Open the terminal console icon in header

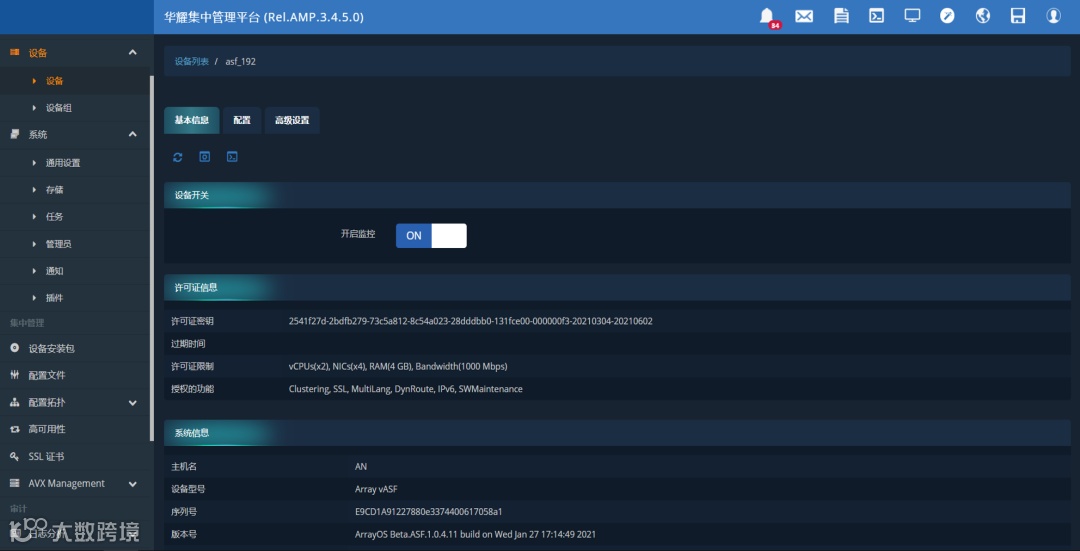tap(876, 16)
